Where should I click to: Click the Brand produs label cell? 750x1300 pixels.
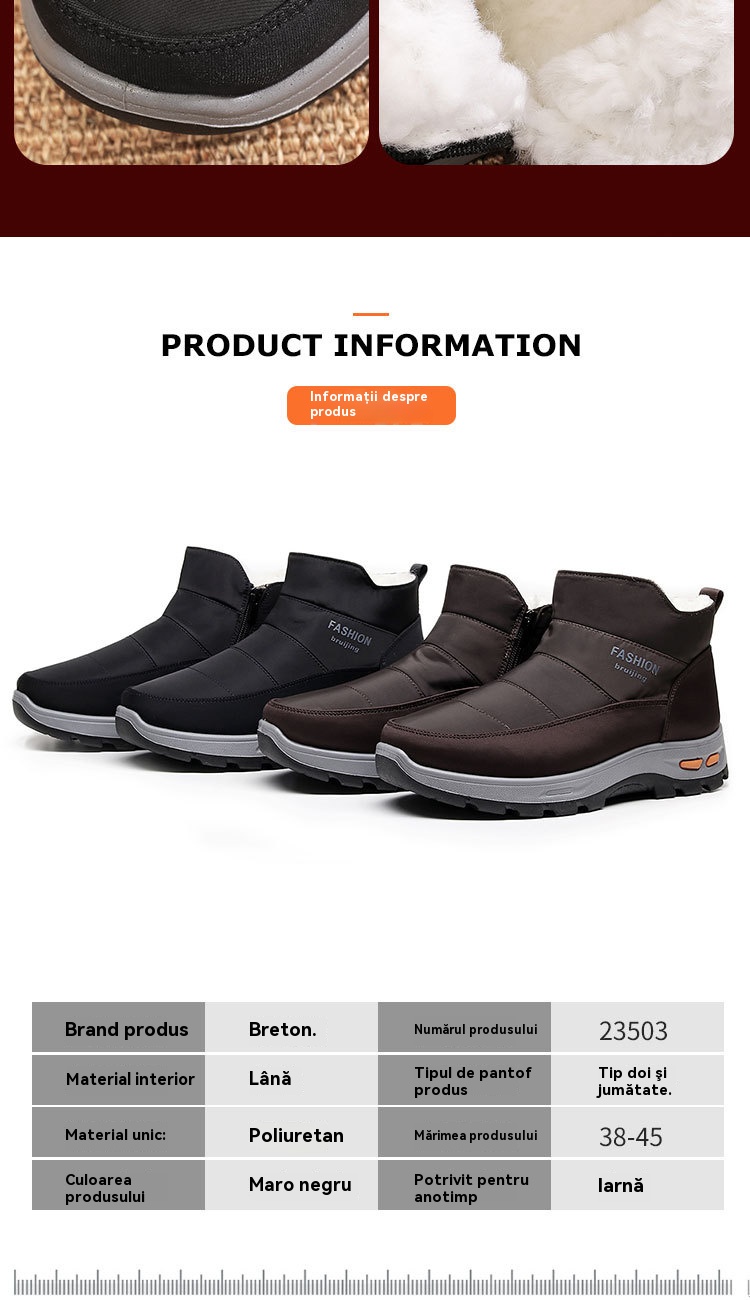pos(118,1027)
